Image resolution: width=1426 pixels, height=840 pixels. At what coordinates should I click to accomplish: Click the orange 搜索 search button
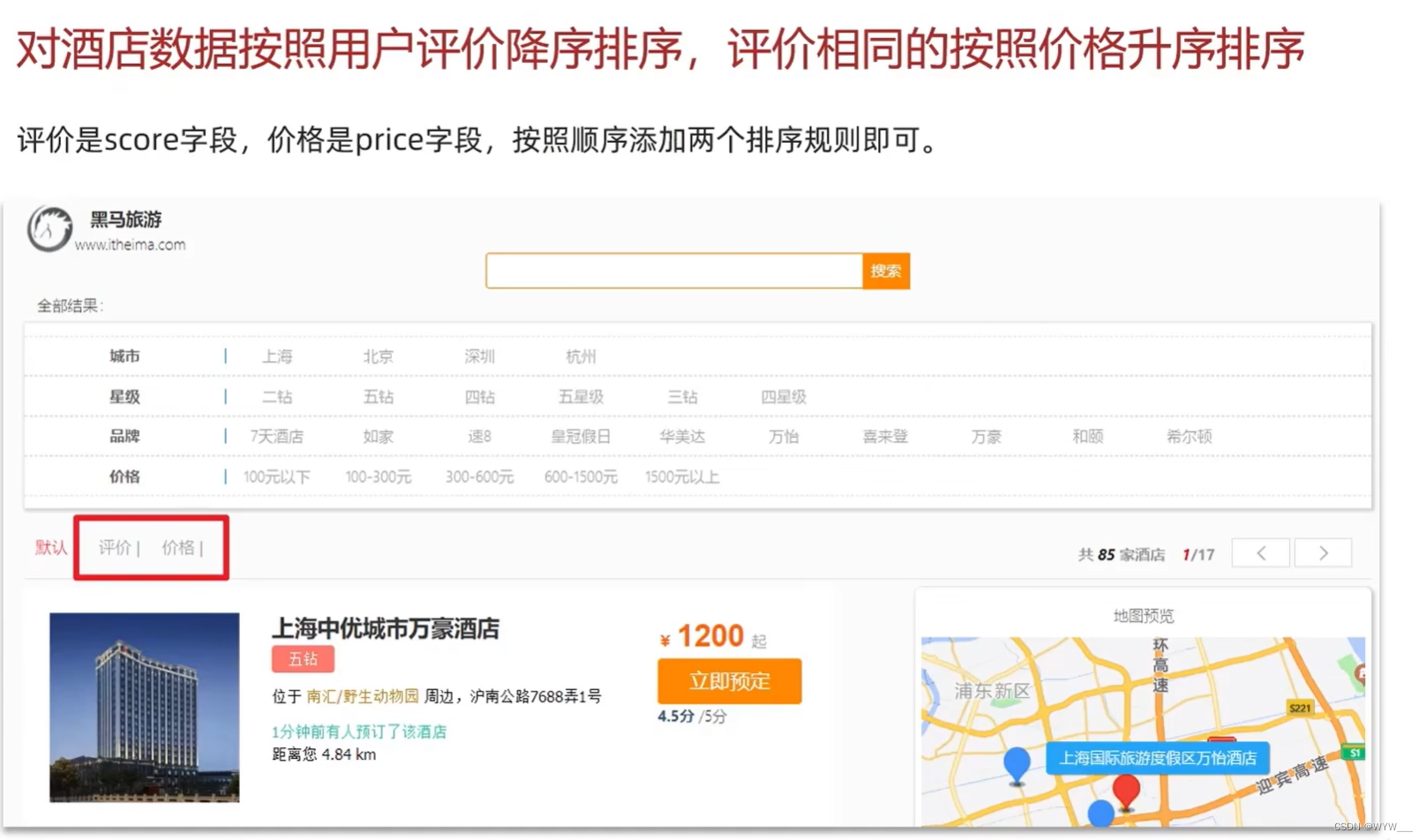click(886, 271)
